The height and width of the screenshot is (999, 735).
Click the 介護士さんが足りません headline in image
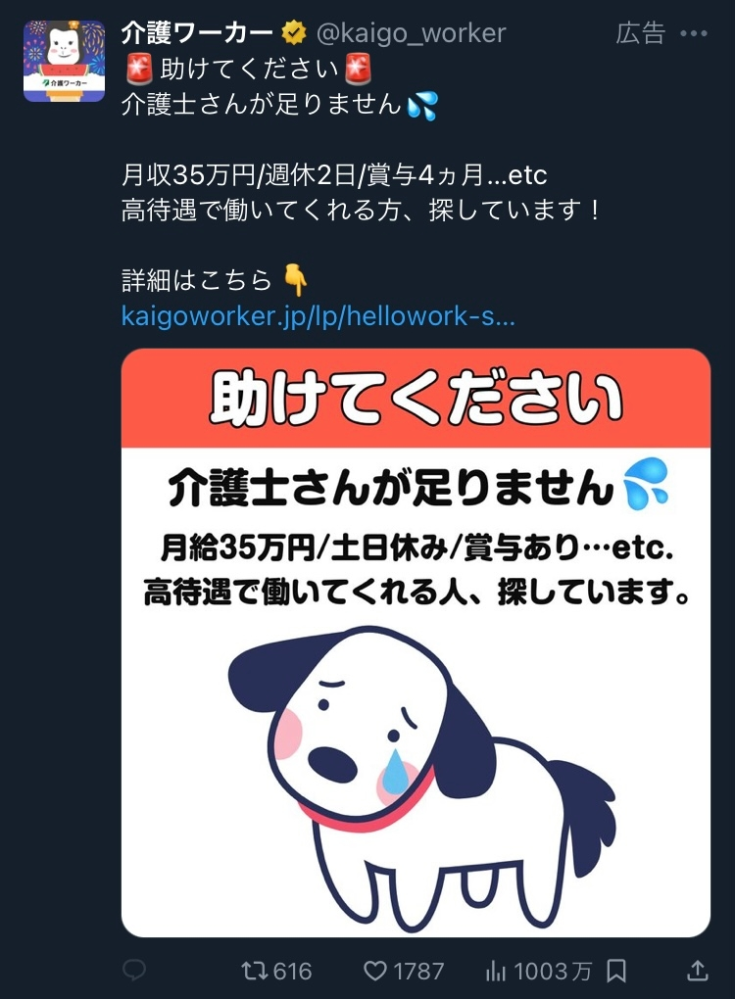tap(390, 489)
